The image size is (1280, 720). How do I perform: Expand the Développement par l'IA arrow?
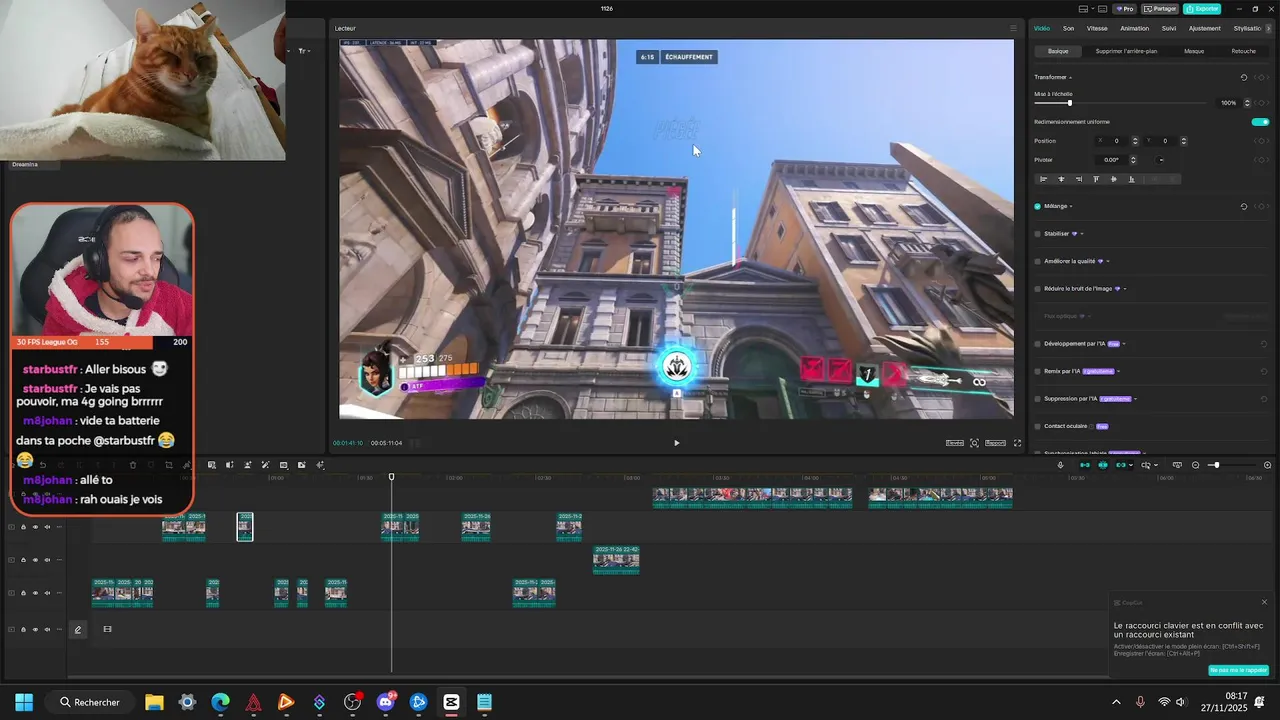[1124, 344]
